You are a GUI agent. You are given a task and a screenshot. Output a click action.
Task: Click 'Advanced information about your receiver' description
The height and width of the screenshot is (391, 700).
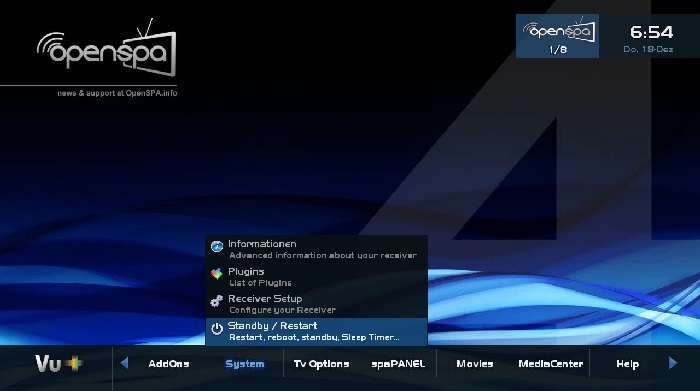pyautogui.click(x=323, y=255)
